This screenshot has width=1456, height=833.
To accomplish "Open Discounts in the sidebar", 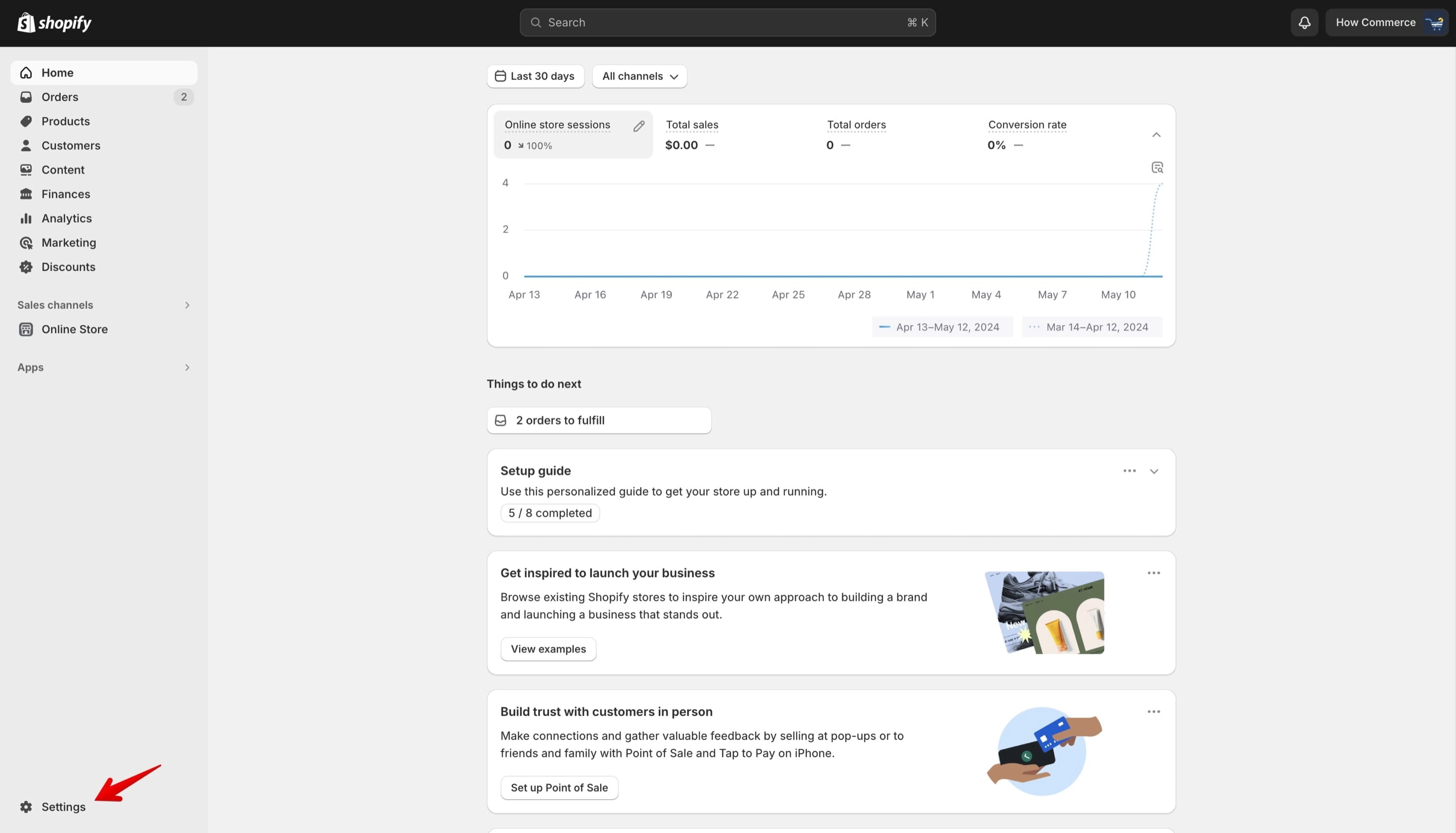I will tap(104, 267).
